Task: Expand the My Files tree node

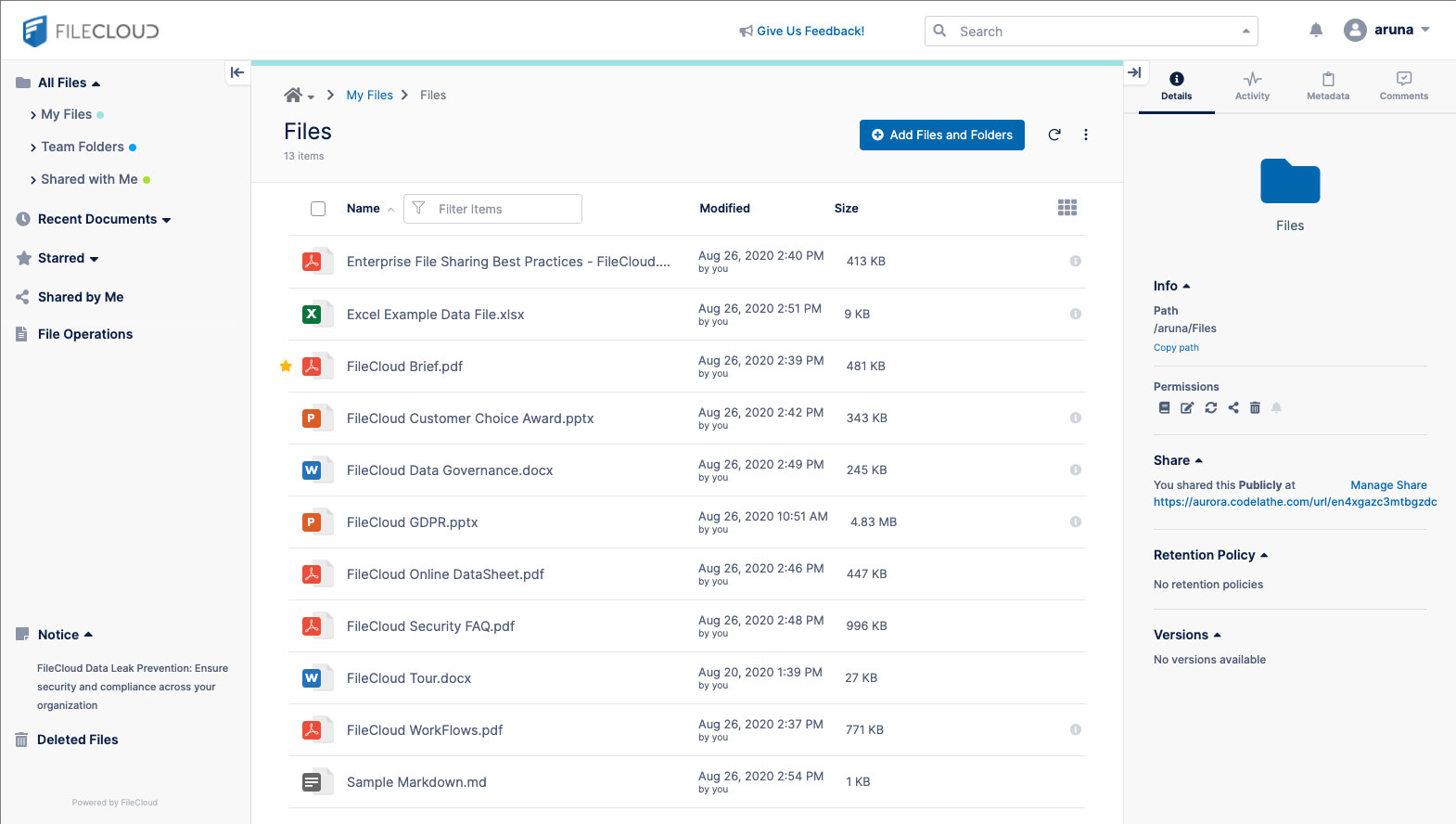Action: pos(33,115)
